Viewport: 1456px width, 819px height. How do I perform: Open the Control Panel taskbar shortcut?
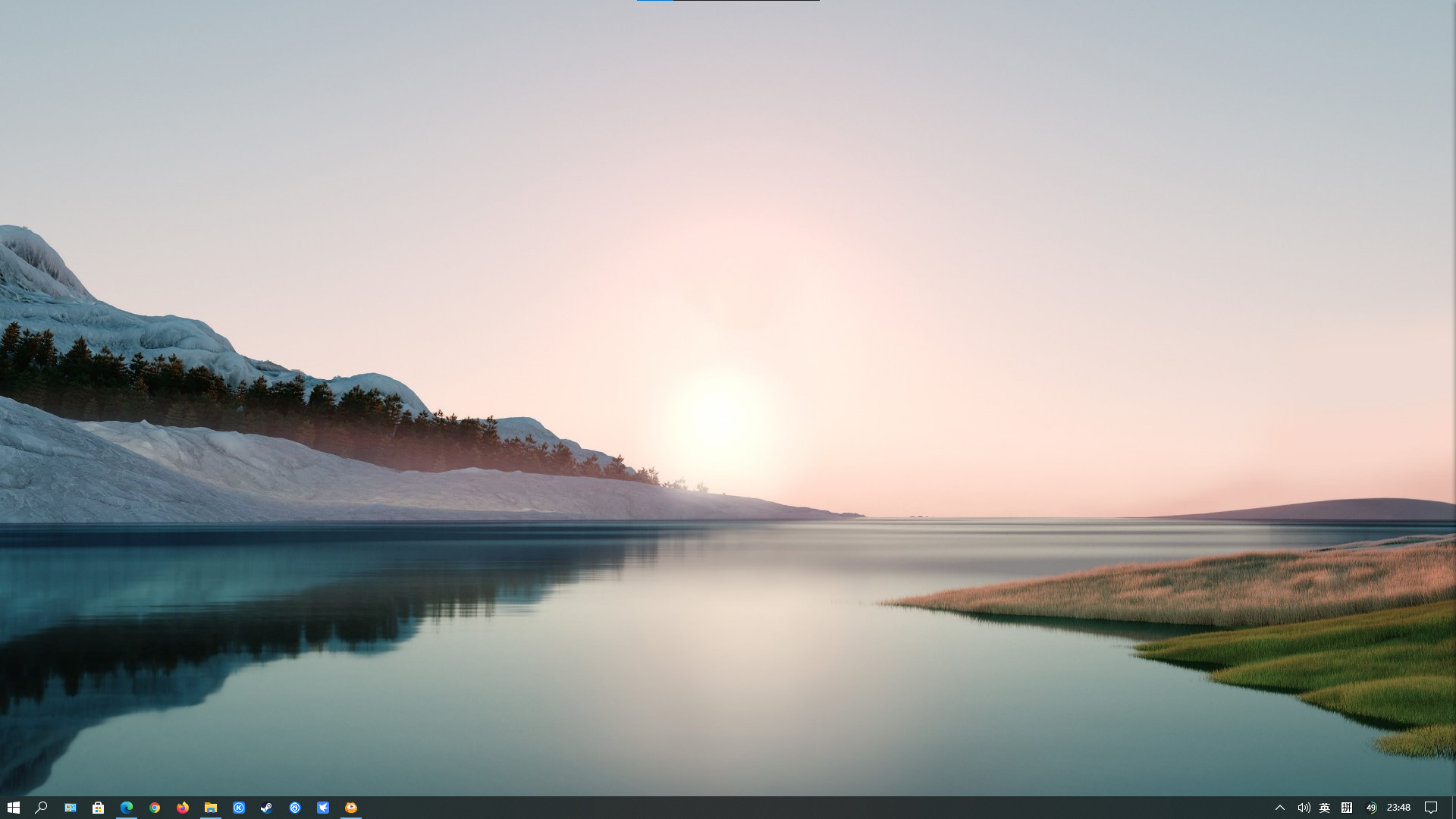click(70, 808)
